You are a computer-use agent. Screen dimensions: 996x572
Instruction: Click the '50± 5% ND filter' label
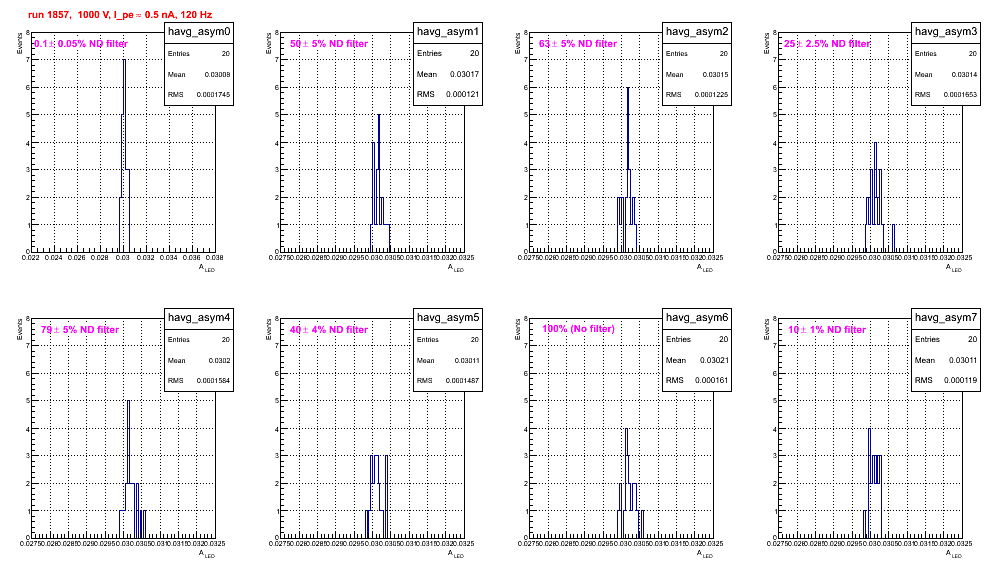[x=329, y=44]
